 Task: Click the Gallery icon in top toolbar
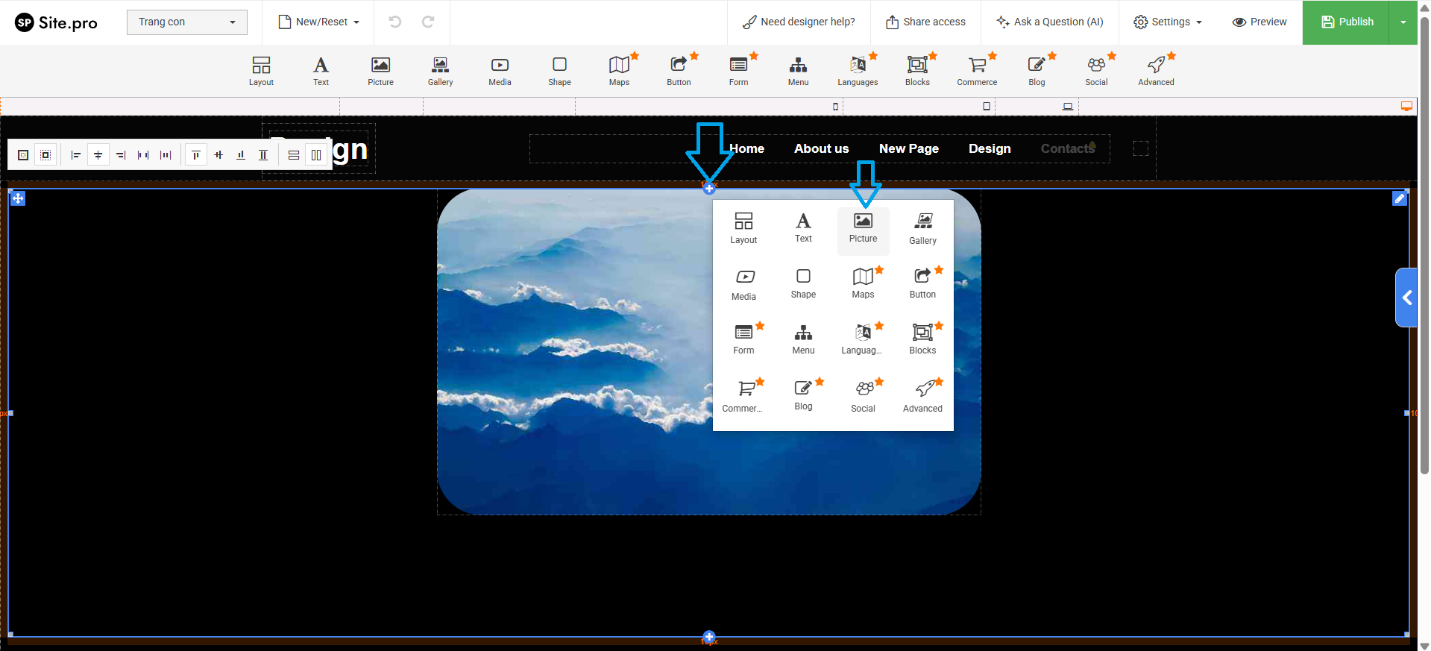[x=440, y=71]
